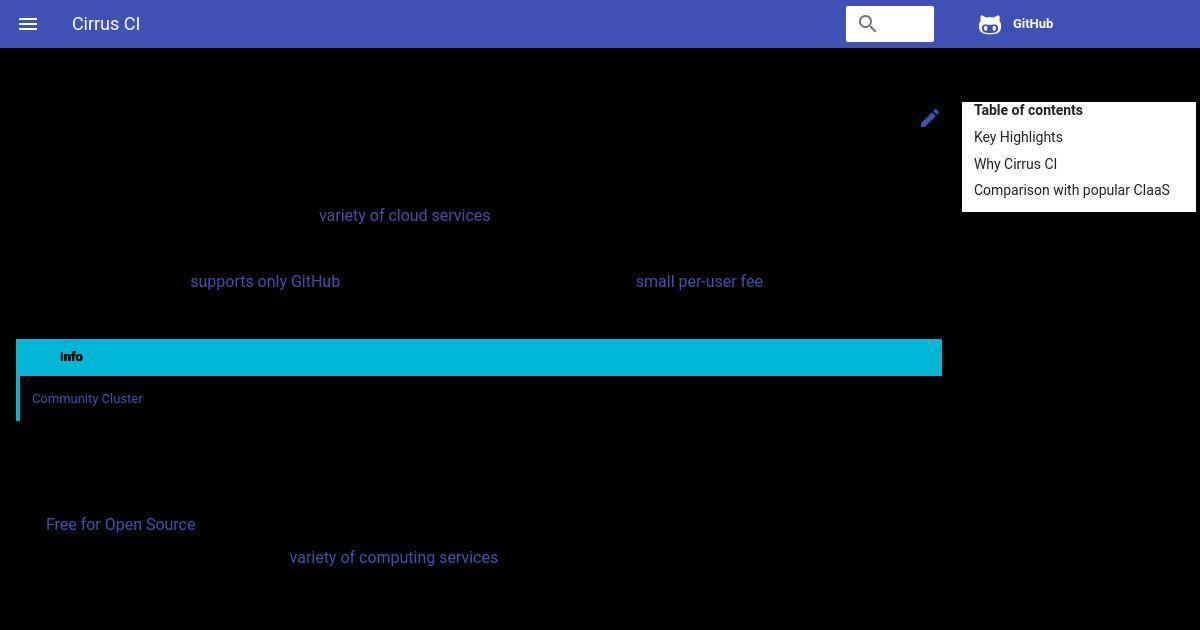Click the Cirrus CI site title
The height and width of the screenshot is (630, 1200).
106,24
